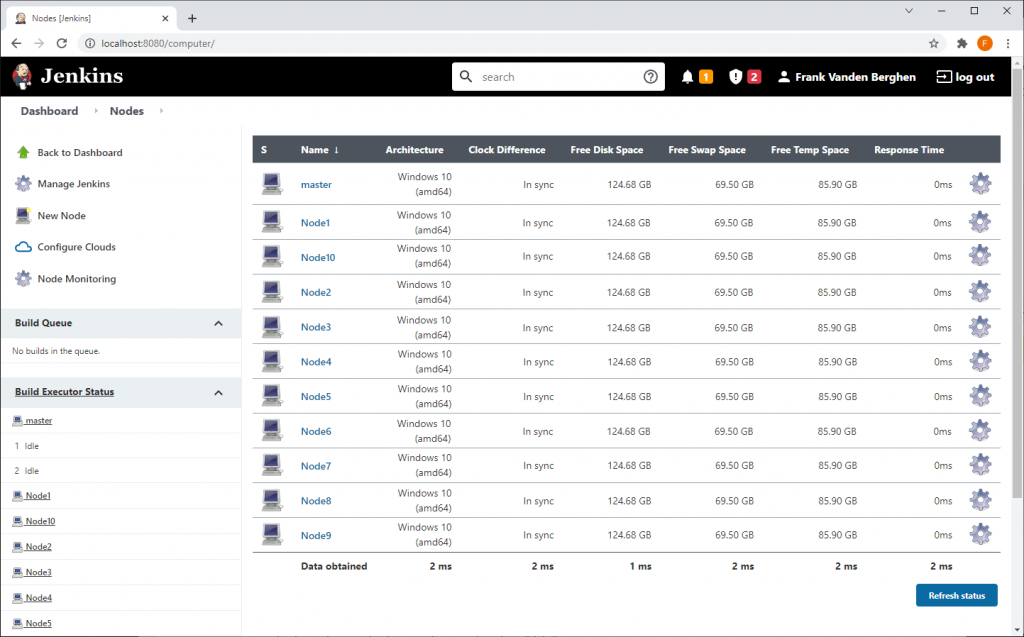Open the master node link in table

coord(316,185)
